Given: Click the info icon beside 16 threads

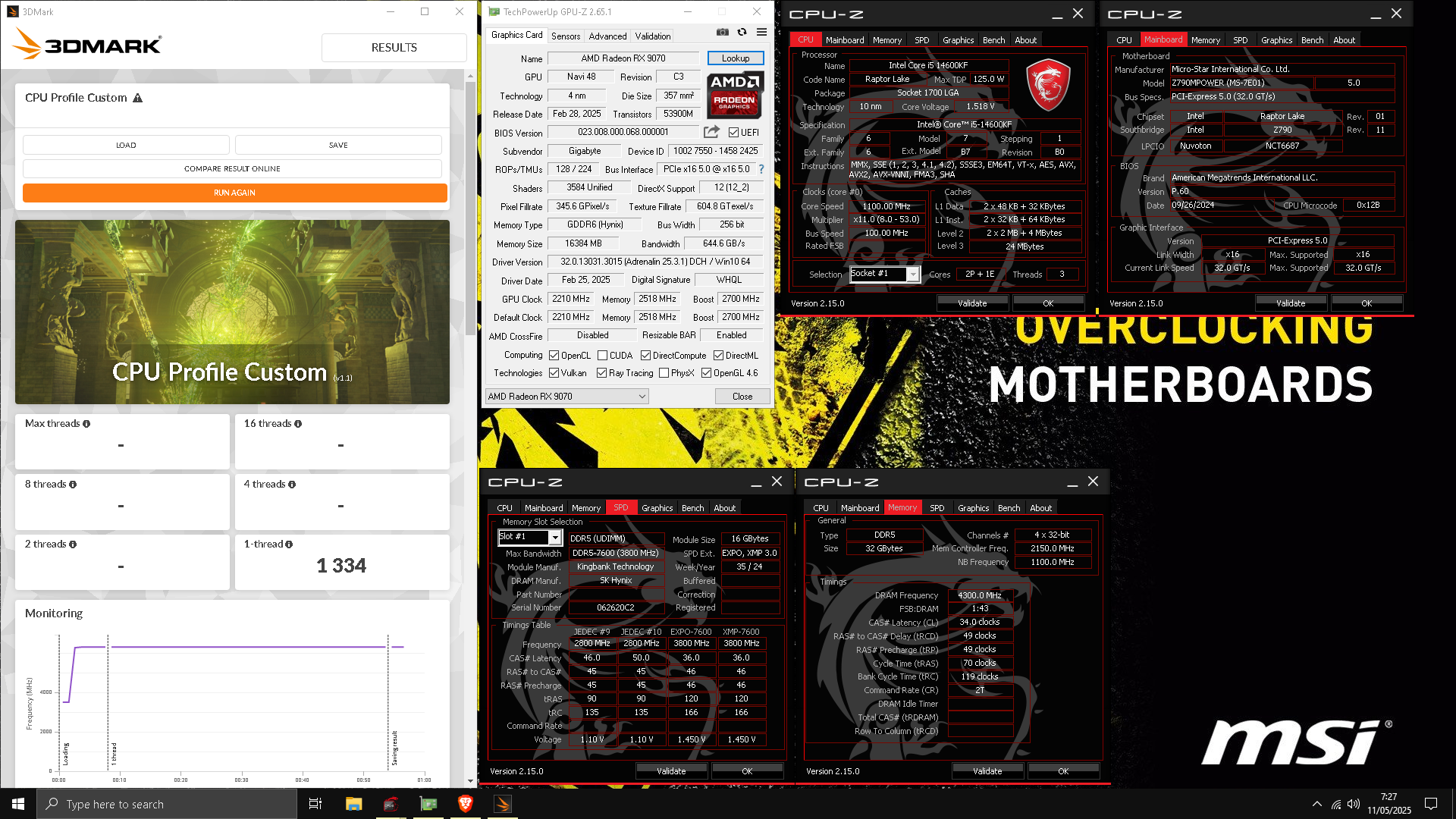Looking at the screenshot, I should pyautogui.click(x=298, y=424).
